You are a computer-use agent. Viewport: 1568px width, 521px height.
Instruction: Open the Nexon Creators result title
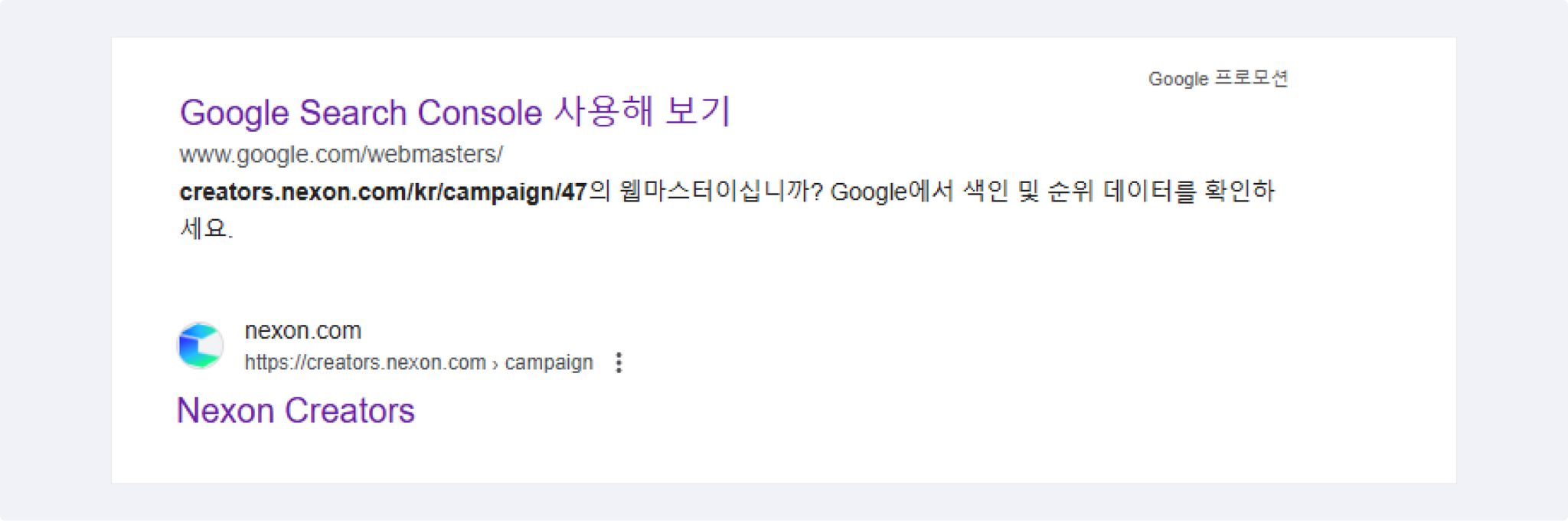pyautogui.click(x=296, y=411)
